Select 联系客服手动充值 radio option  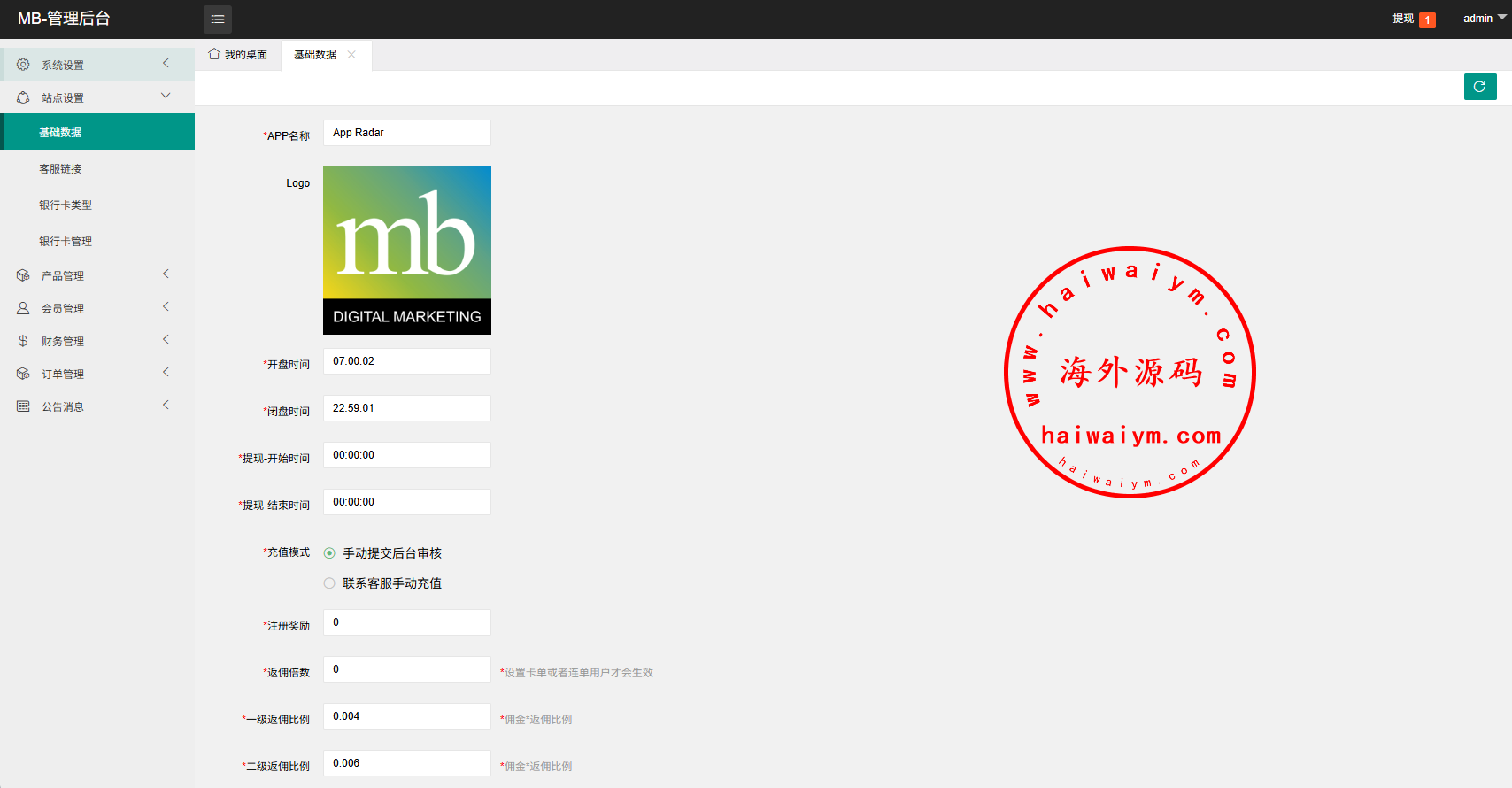tap(329, 583)
